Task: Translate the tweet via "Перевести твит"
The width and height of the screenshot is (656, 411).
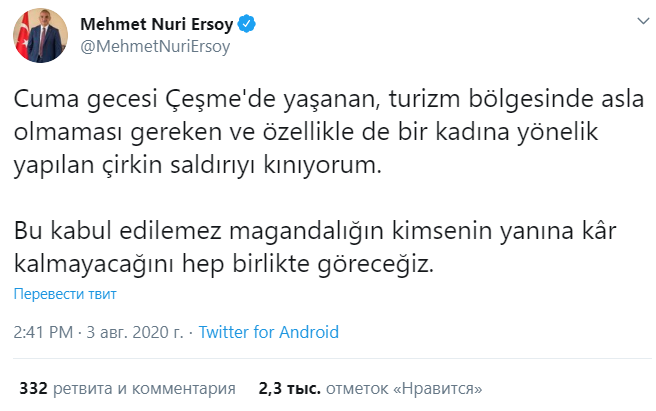Action: (x=66, y=295)
